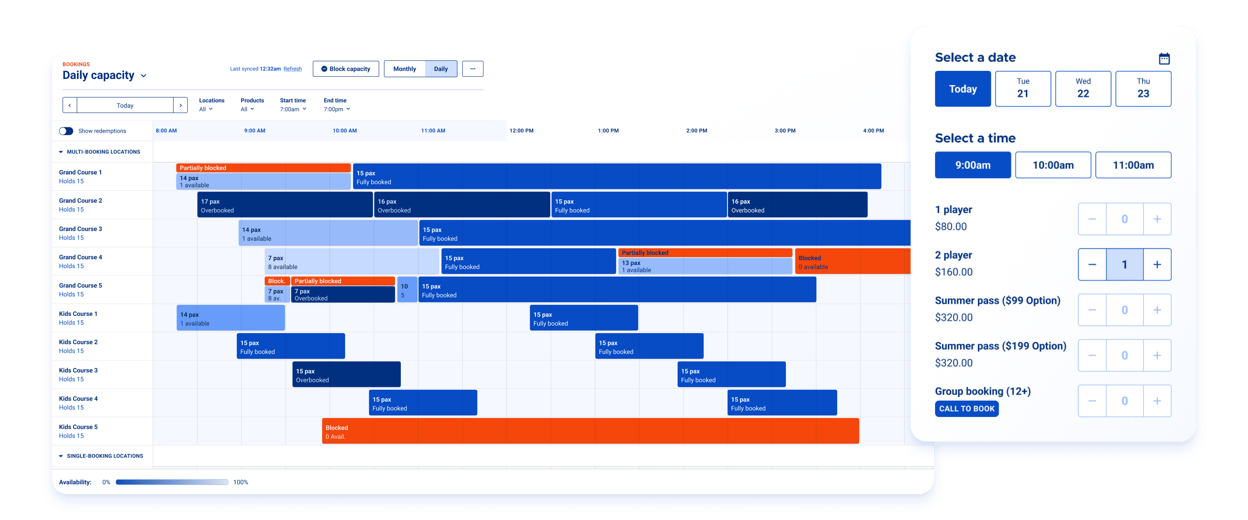Choose the 9:00am time slot
The width and height of the screenshot is (1248, 520).
pos(973,165)
